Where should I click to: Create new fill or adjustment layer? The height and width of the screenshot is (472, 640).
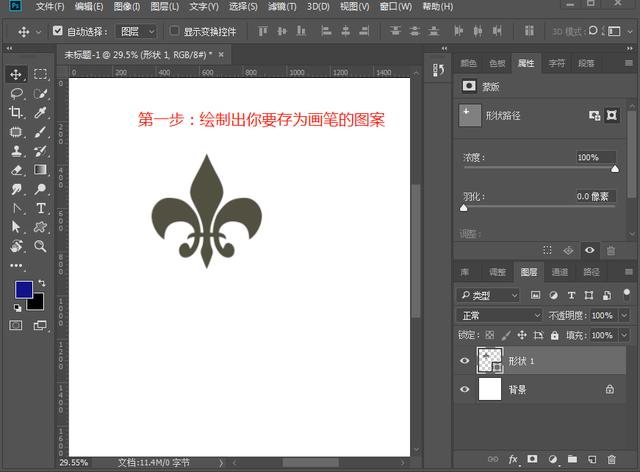pos(553,459)
